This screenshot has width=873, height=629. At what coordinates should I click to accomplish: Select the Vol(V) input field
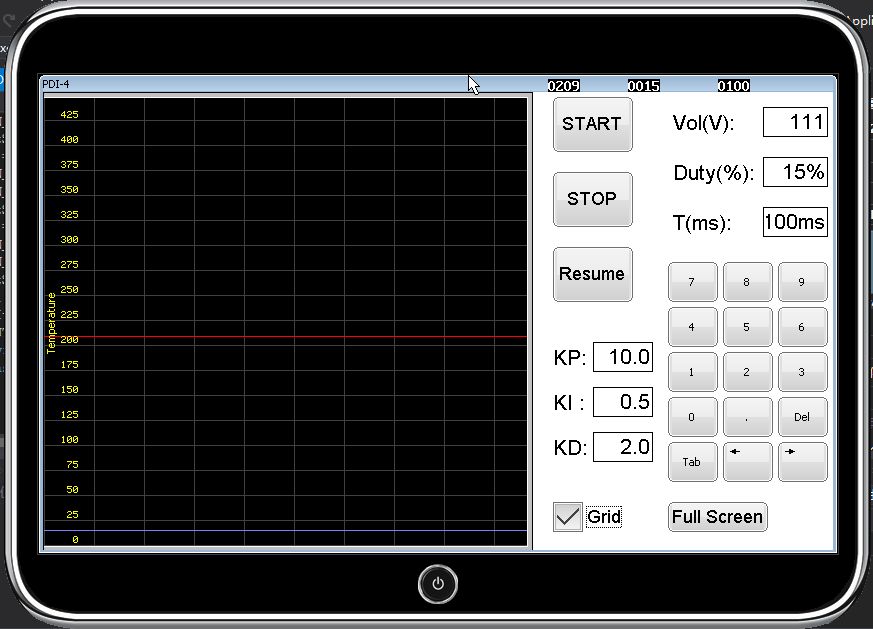(x=795, y=123)
